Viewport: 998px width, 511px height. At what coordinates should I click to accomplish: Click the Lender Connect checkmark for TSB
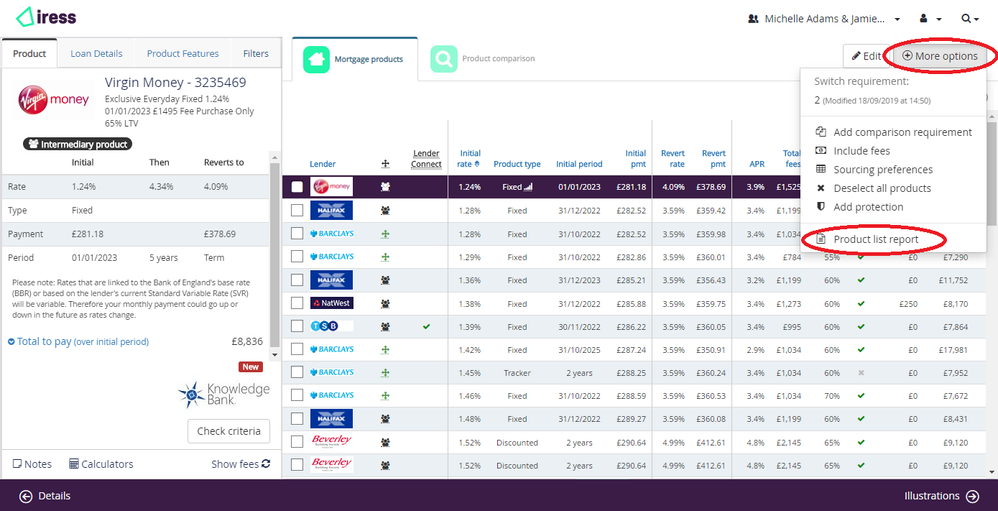(x=426, y=326)
